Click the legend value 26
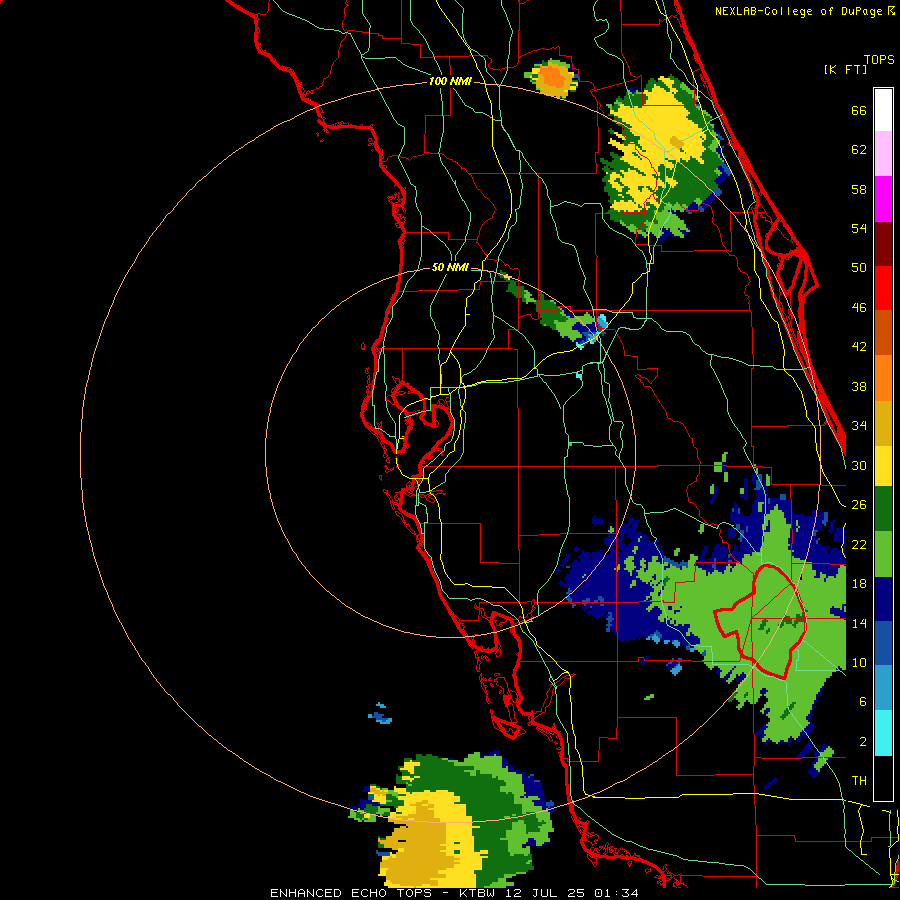 coord(859,505)
